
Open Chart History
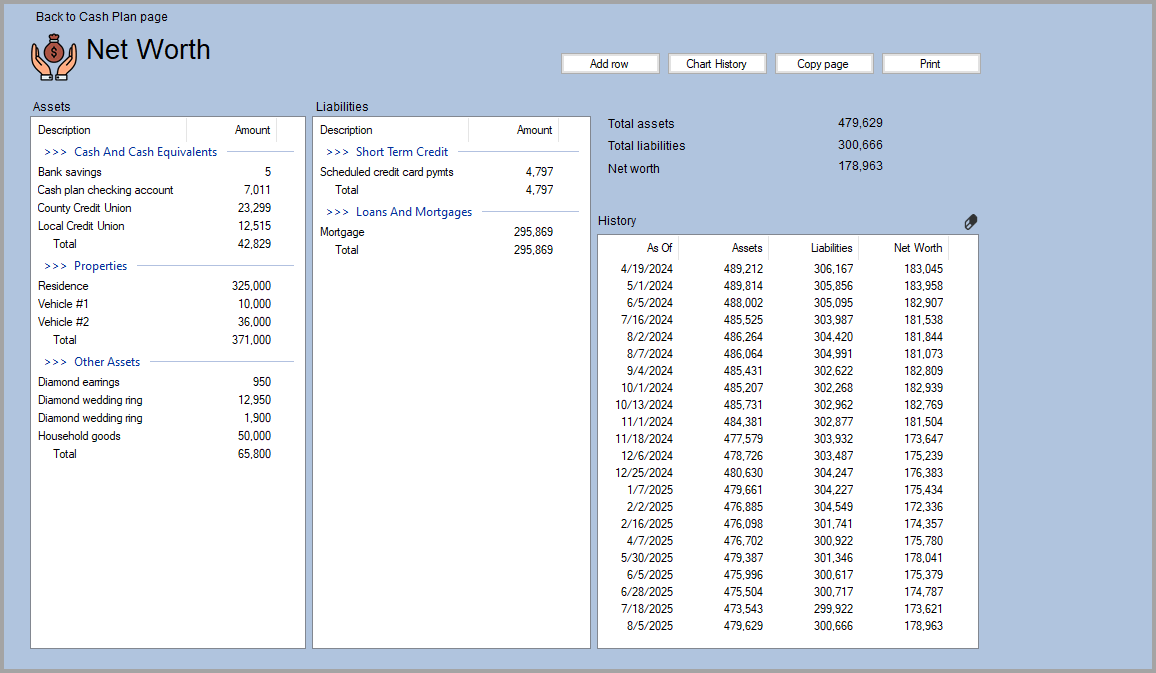tap(717, 63)
